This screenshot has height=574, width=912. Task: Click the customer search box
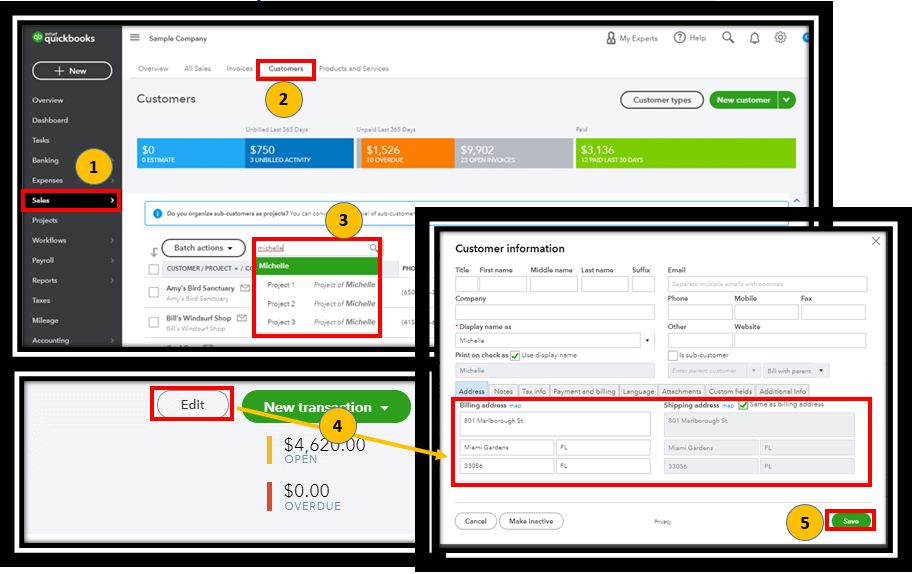point(318,248)
